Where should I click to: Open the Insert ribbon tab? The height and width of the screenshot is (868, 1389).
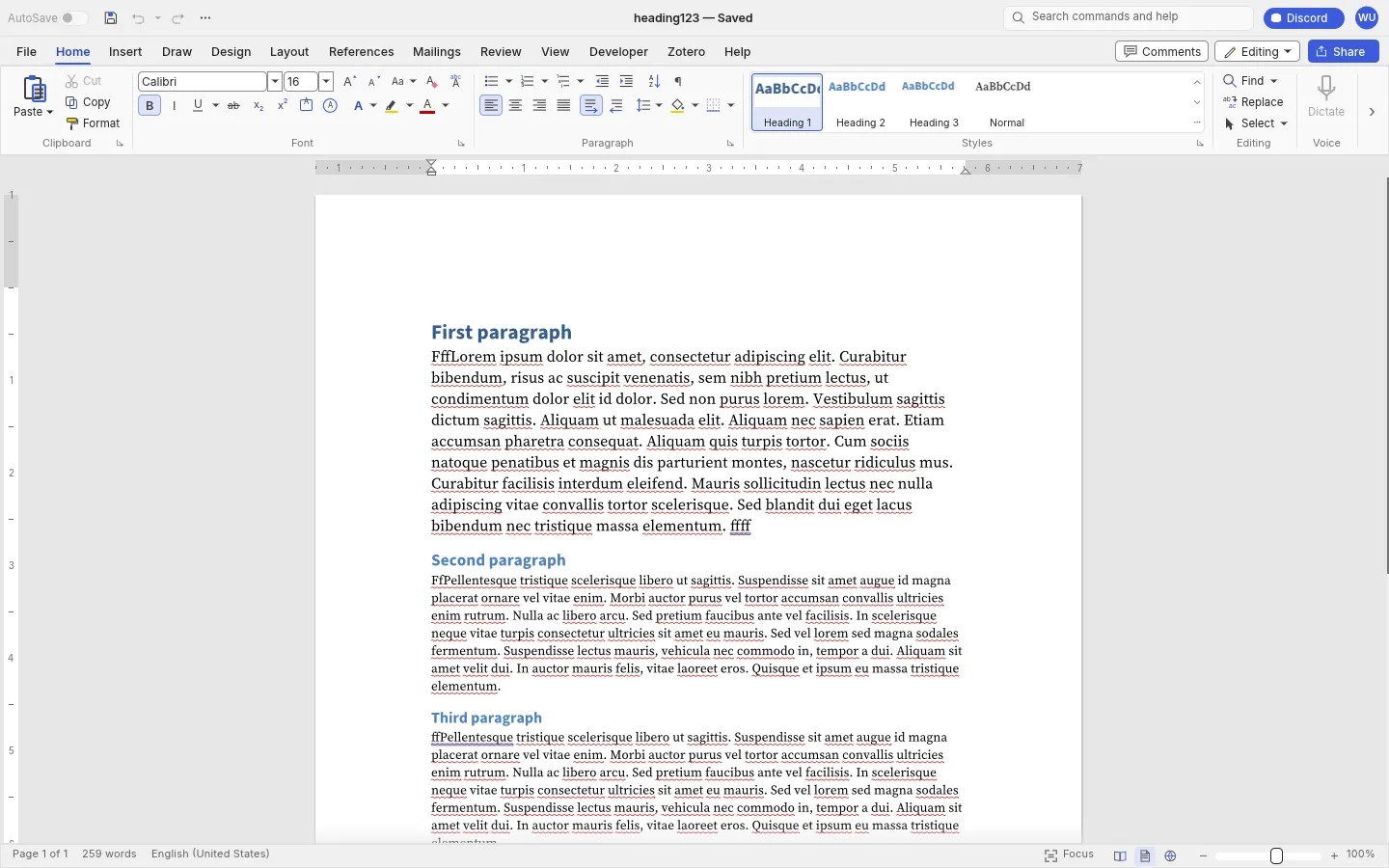tap(125, 52)
